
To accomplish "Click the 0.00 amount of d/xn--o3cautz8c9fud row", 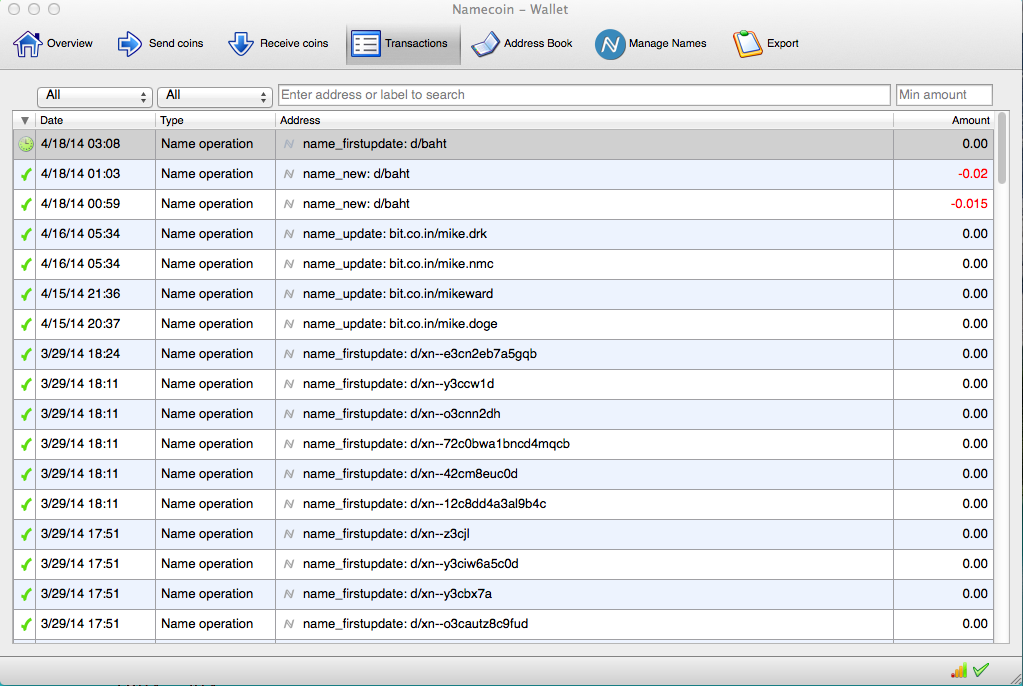I will pyautogui.click(x=975, y=625).
